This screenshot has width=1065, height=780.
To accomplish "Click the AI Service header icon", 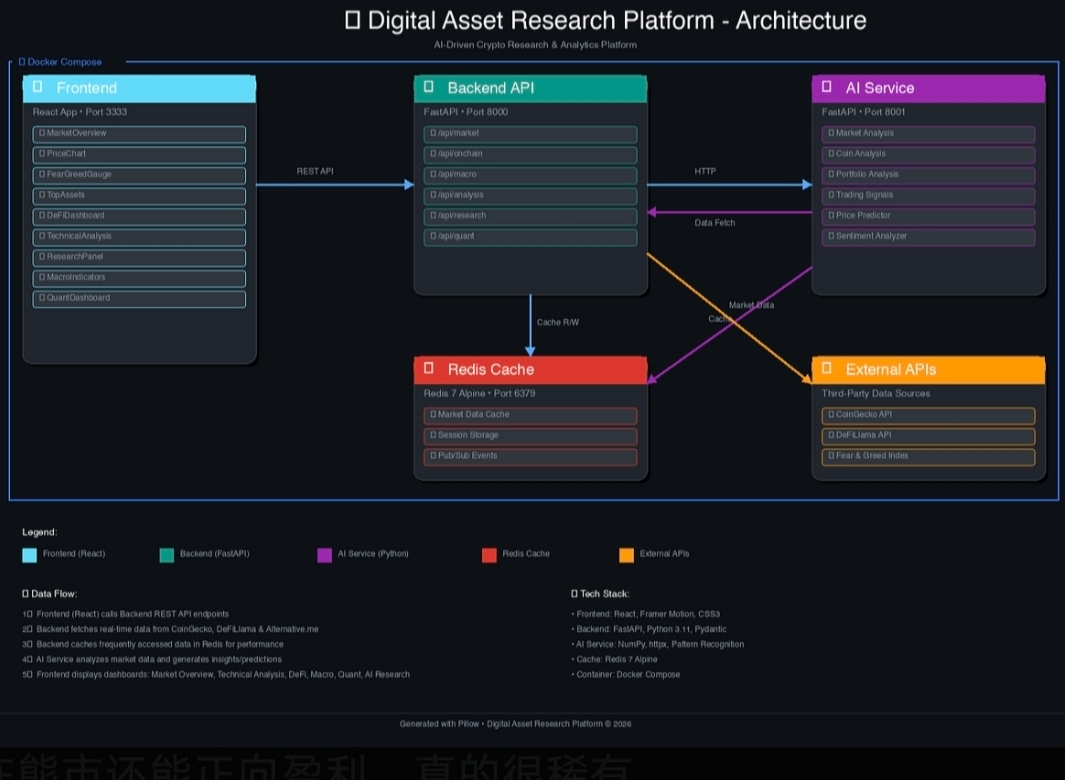I will click(x=827, y=88).
